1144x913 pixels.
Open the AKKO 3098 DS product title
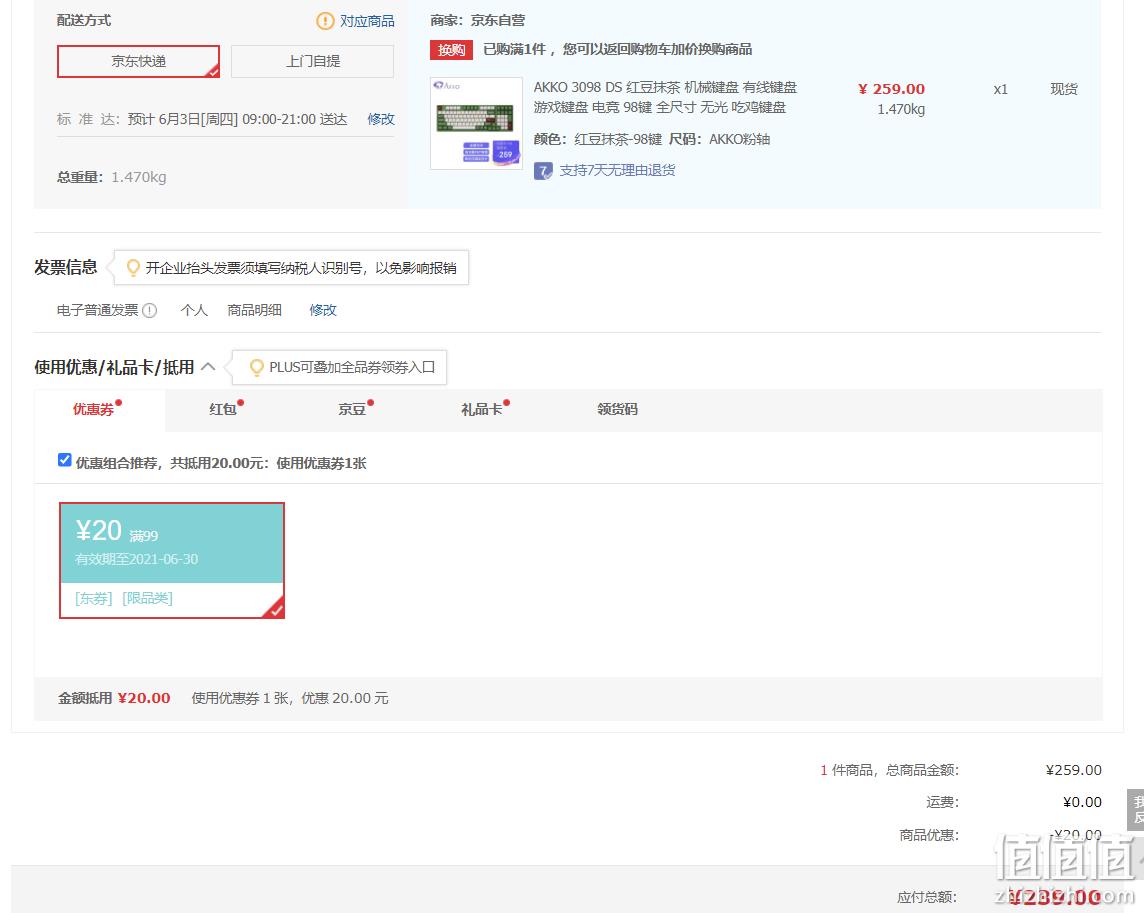click(665, 97)
